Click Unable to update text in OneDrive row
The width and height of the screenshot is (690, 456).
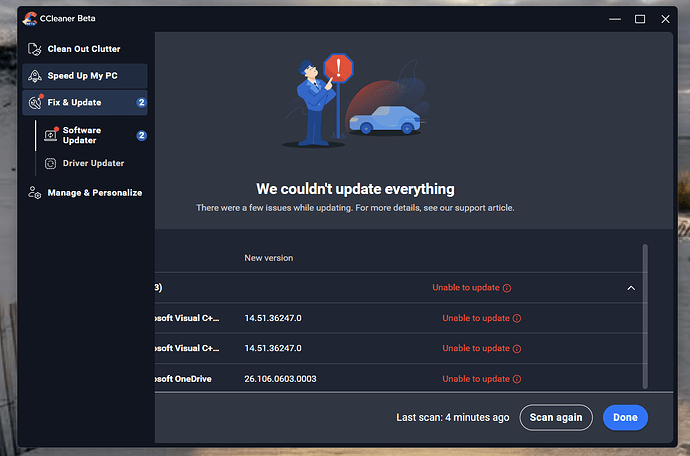click(476, 379)
